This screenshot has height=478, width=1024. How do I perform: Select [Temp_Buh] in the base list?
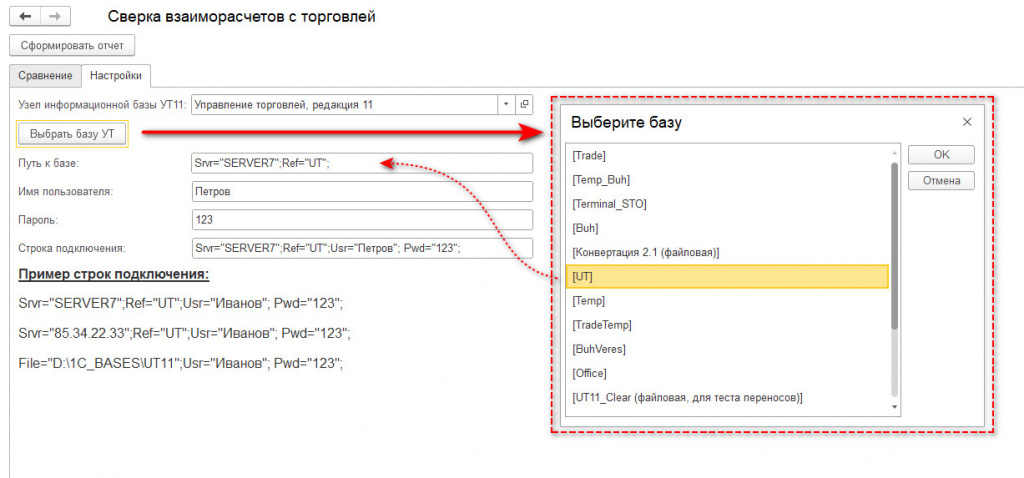[728, 180]
